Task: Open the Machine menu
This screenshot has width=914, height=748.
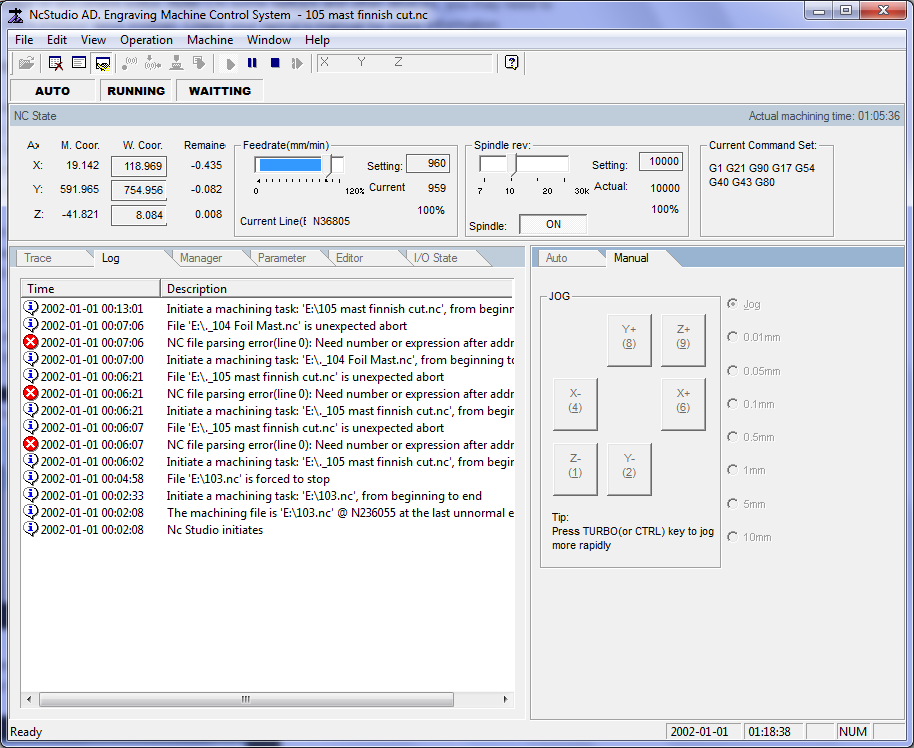Action: click(210, 40)
